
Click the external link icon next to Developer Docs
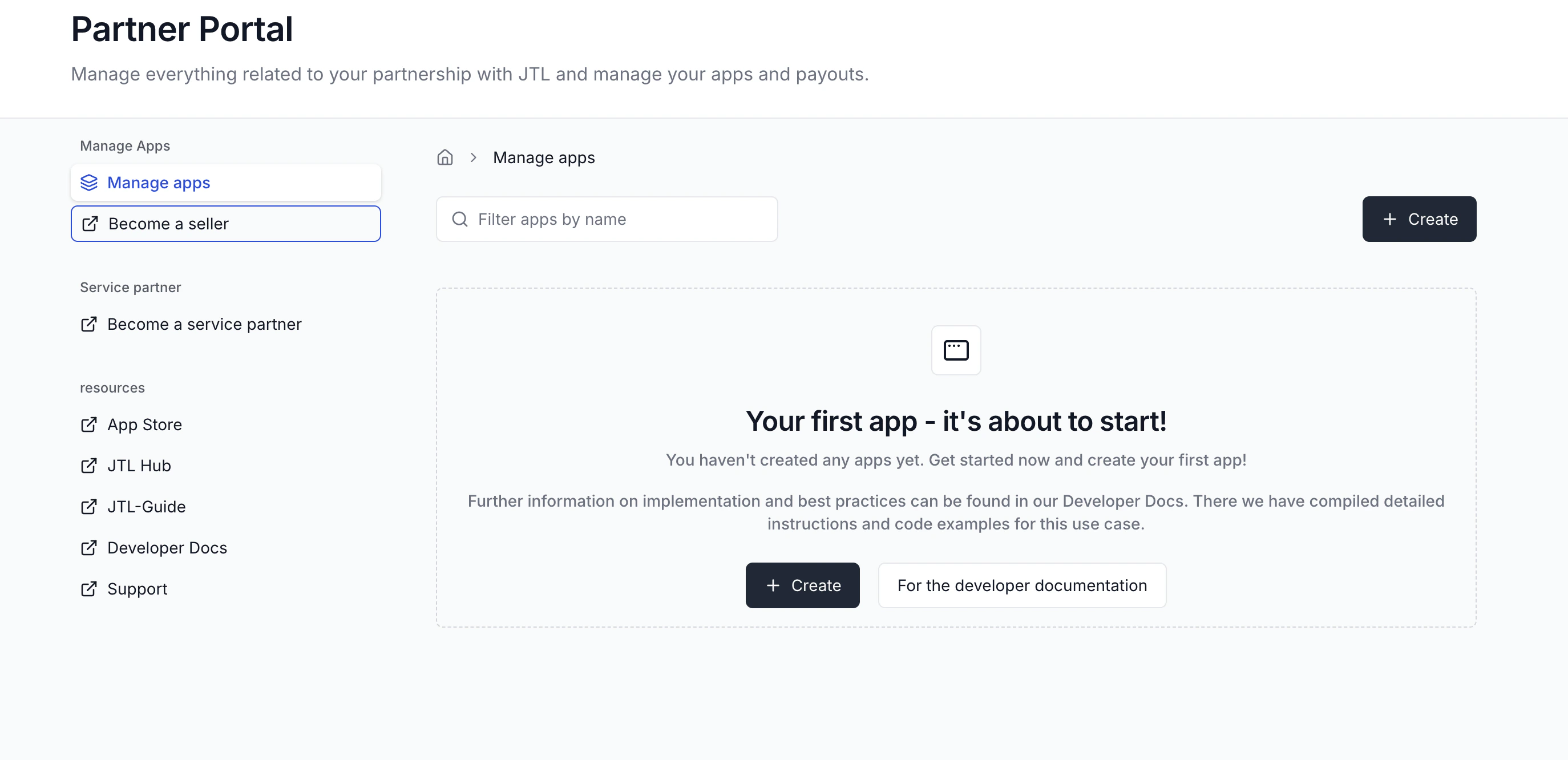(90, 548)
